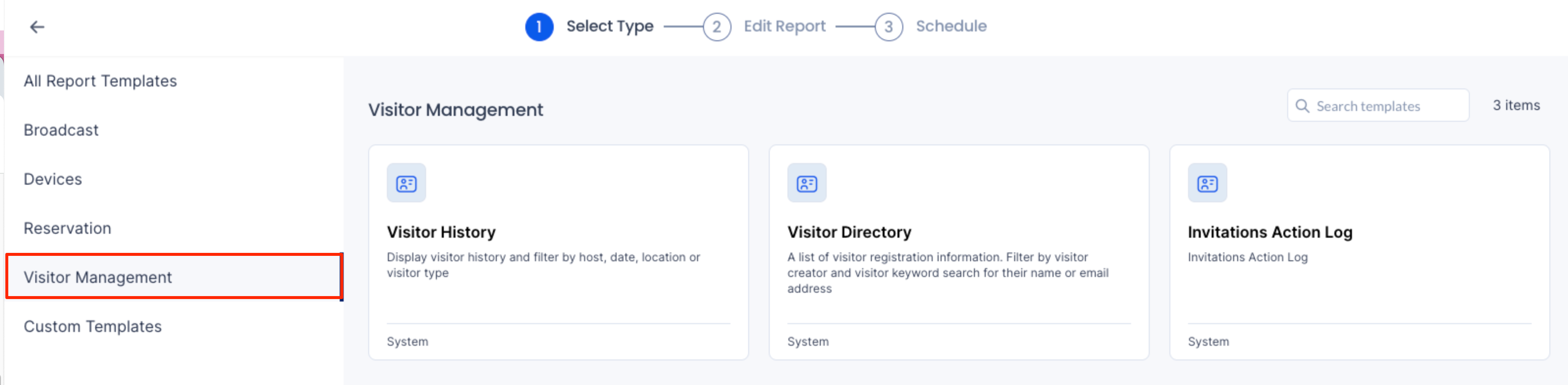Click the Invitations Action Log card icon
1568x385 pixels.
point(1207,183)
